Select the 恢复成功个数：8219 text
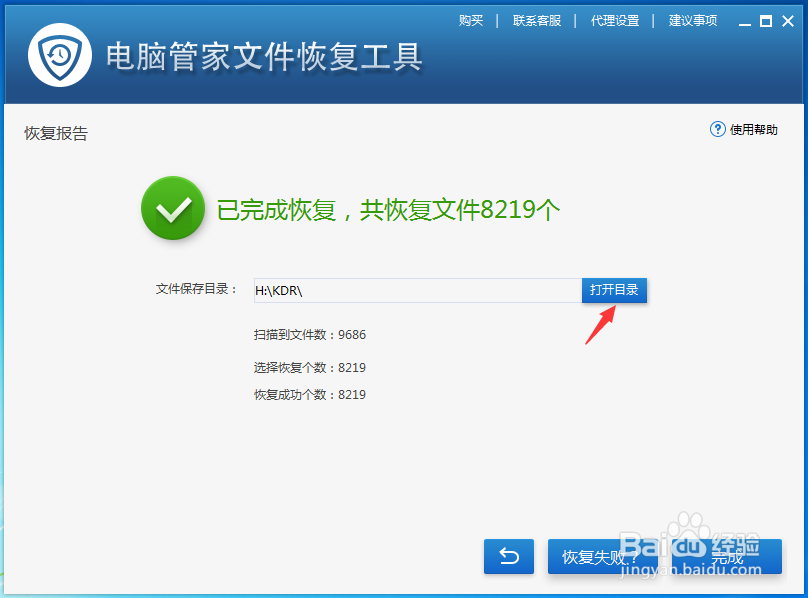The height and width of the screenshot is (598, 808). 310,394
